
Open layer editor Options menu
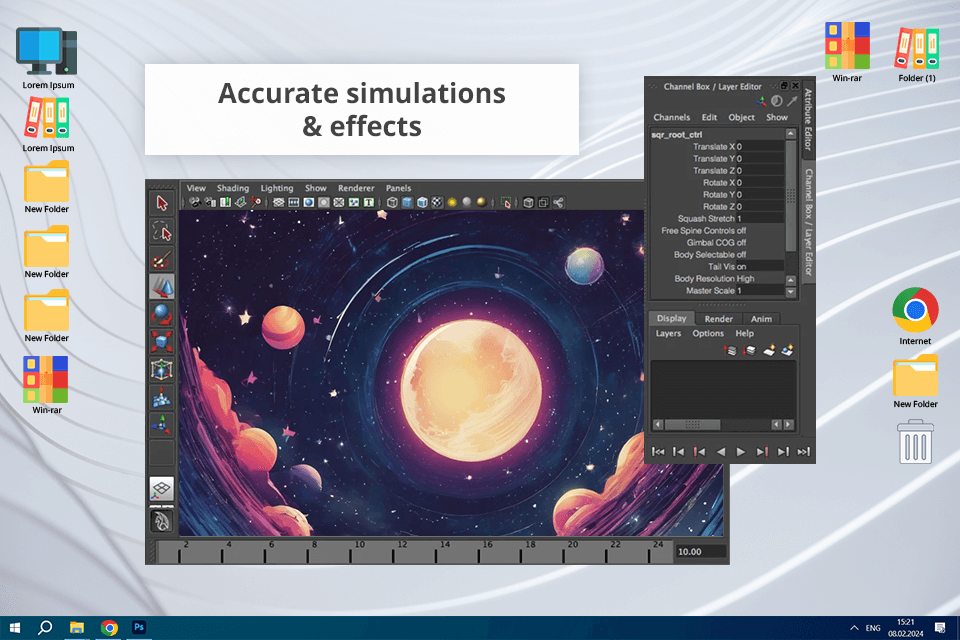(x=708, y=333)
